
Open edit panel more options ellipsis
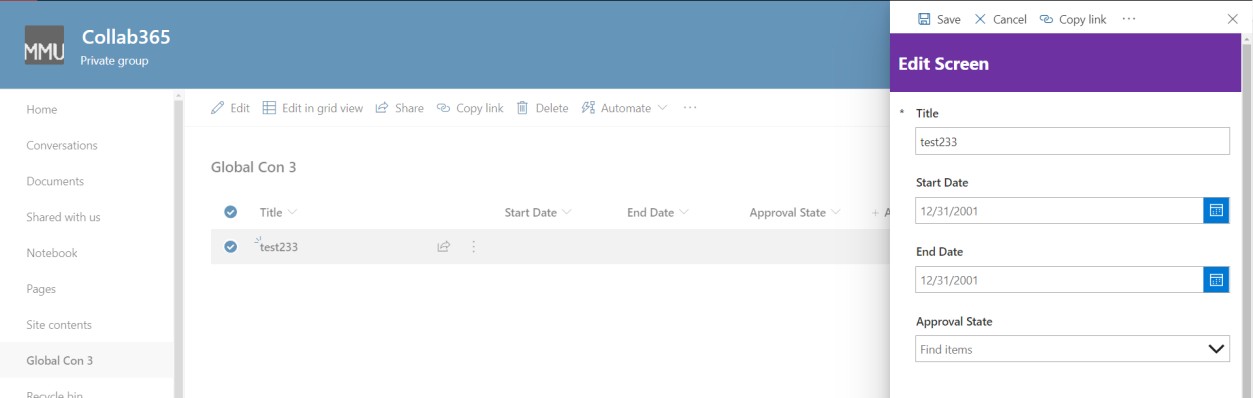(x=1129, y=19)
